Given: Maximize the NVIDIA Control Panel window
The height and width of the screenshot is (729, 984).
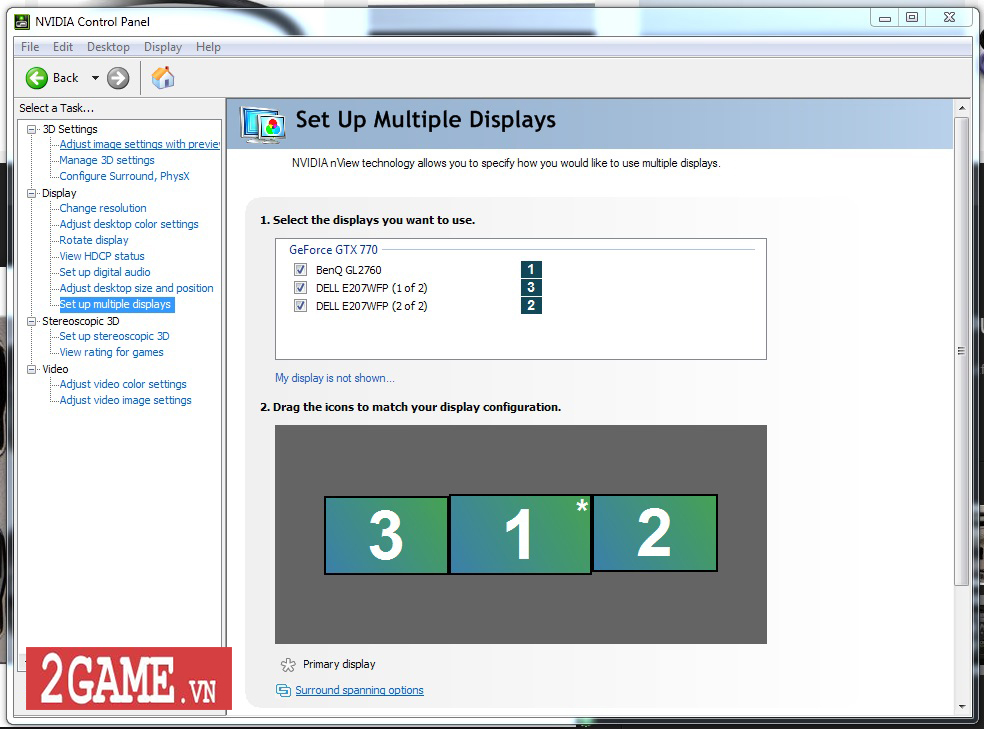Looking at the screenshot, I should pyautogui.click(x=912, y=18).
